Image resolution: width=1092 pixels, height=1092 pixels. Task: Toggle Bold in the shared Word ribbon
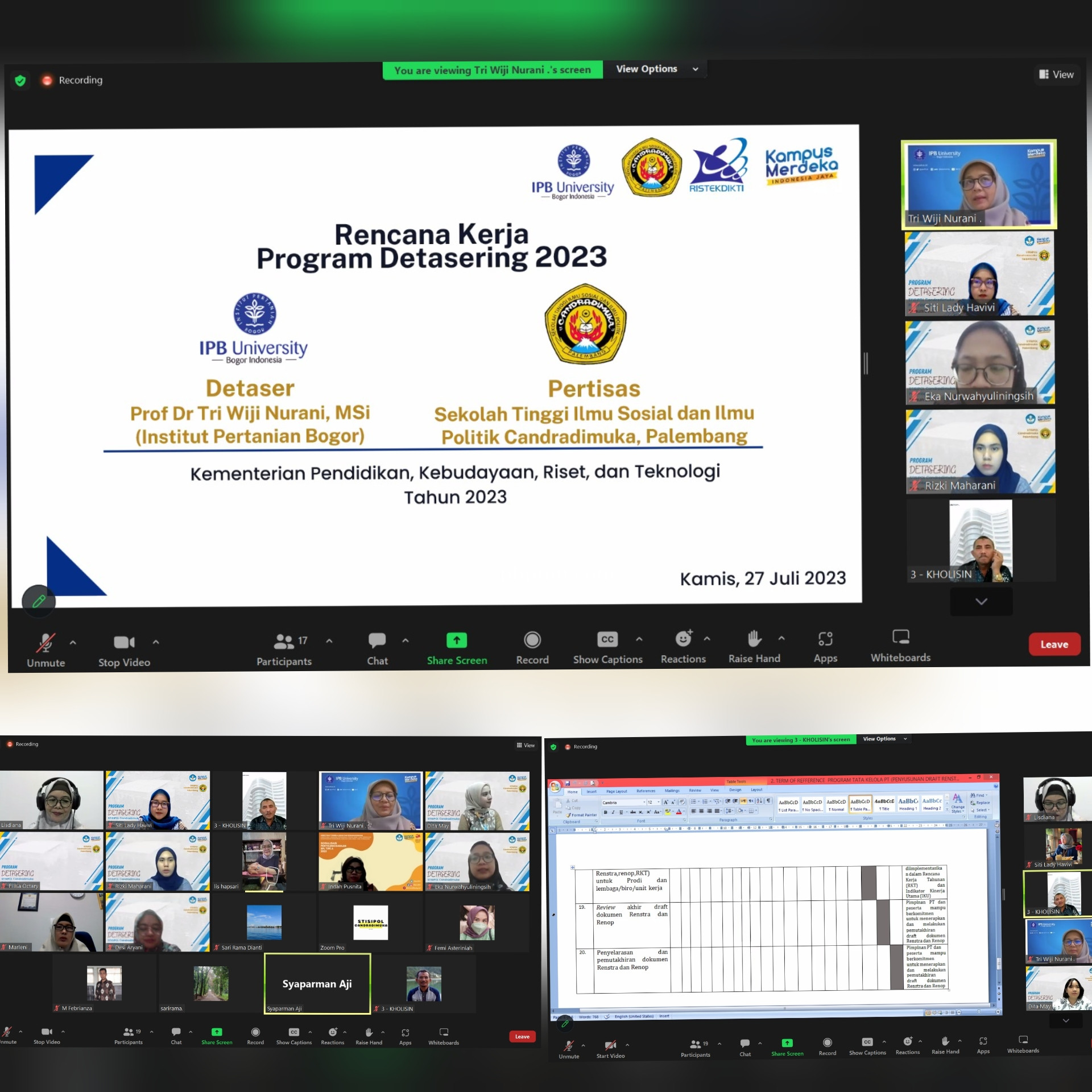point(606,812)
